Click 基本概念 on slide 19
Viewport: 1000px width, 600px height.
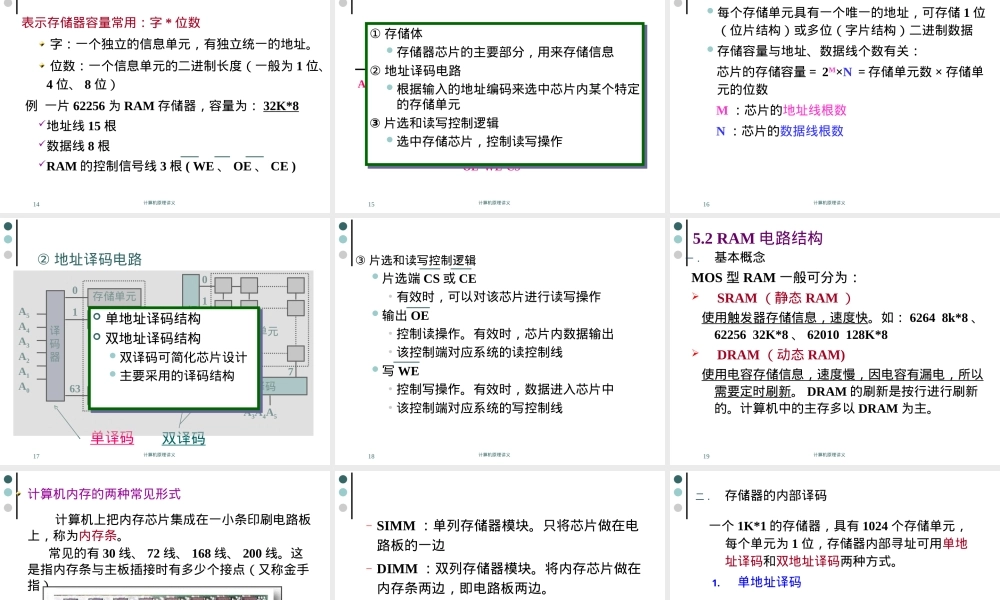[740, 258]
